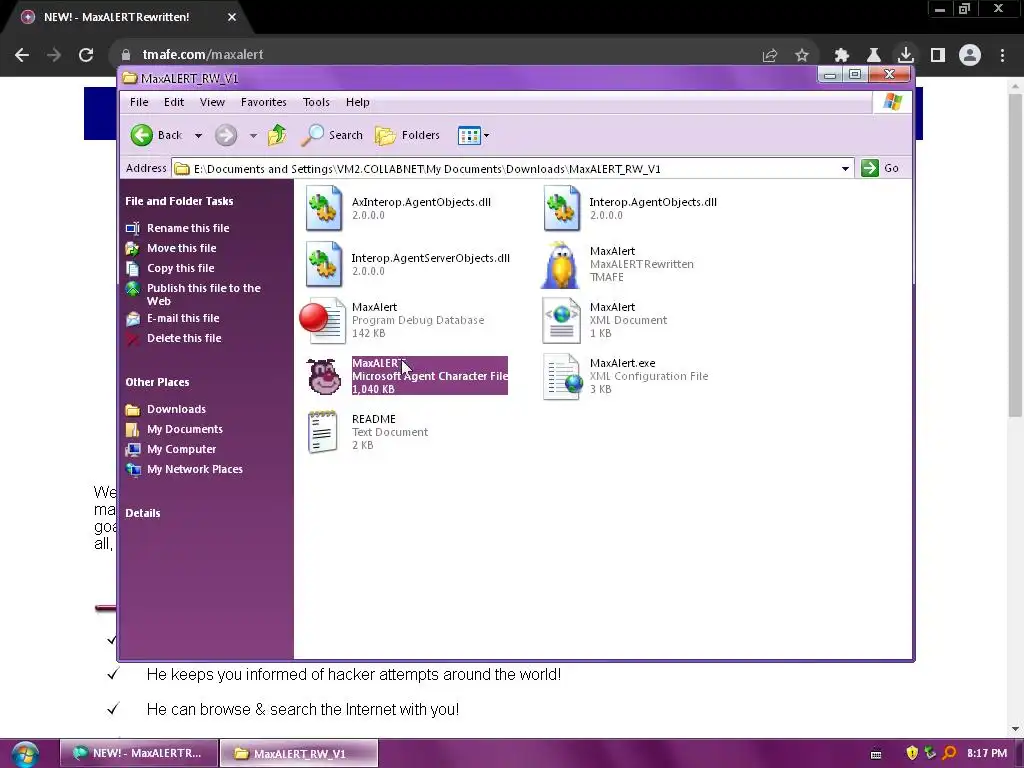Open the Tools menu
This screenshot has height=768, width=1024.
316,102
